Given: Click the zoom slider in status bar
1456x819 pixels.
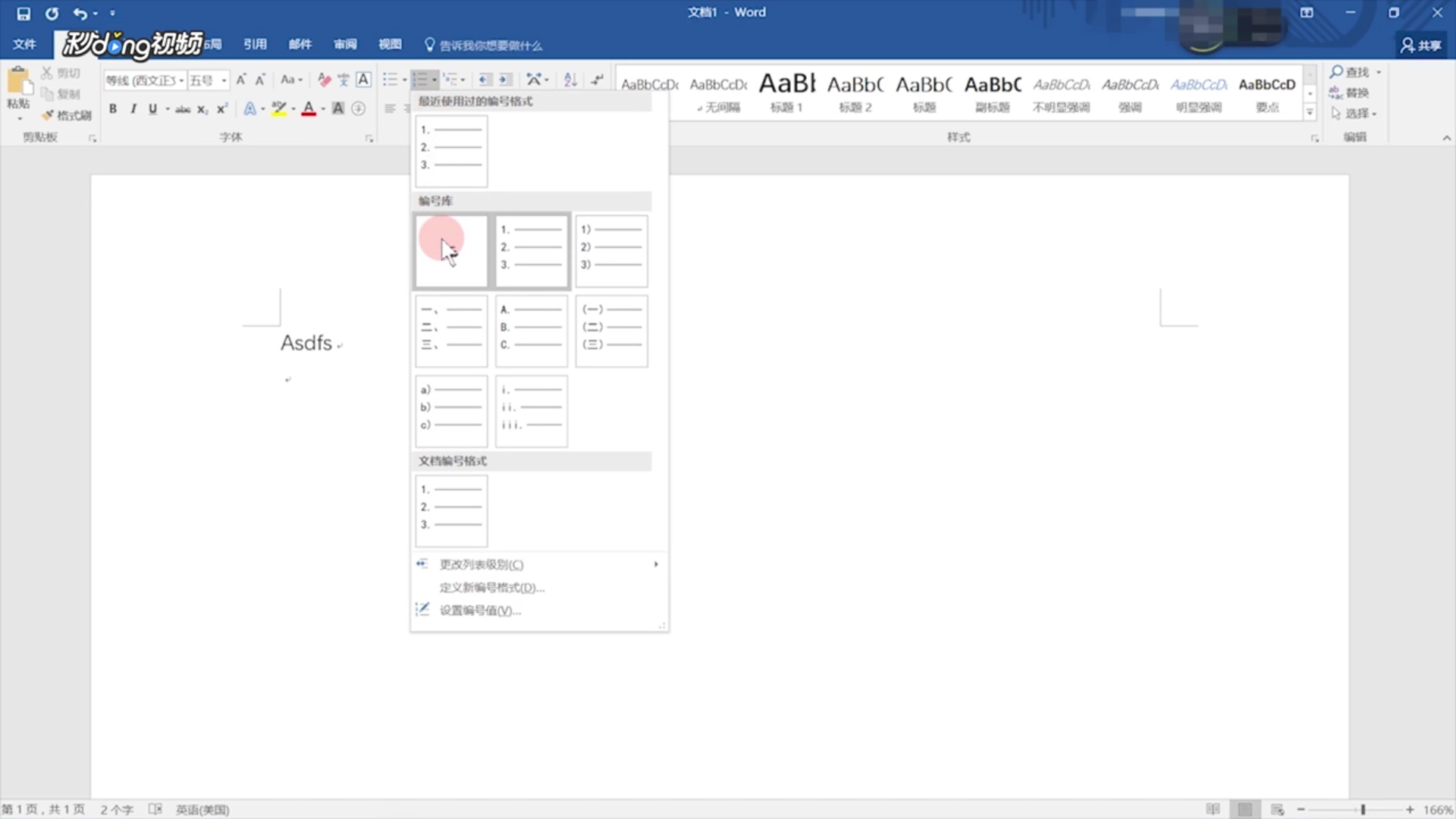Looking at the screenshot, I should pyautogui.click(x=1363, y=810).
